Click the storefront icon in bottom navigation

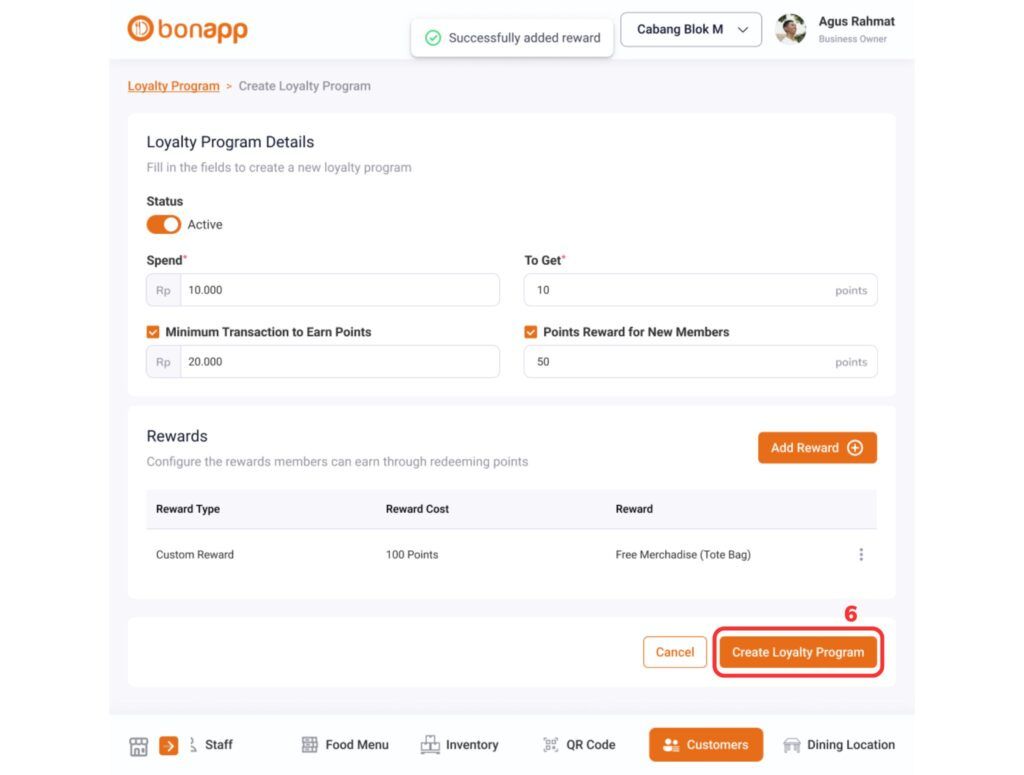tap(139, 744)
